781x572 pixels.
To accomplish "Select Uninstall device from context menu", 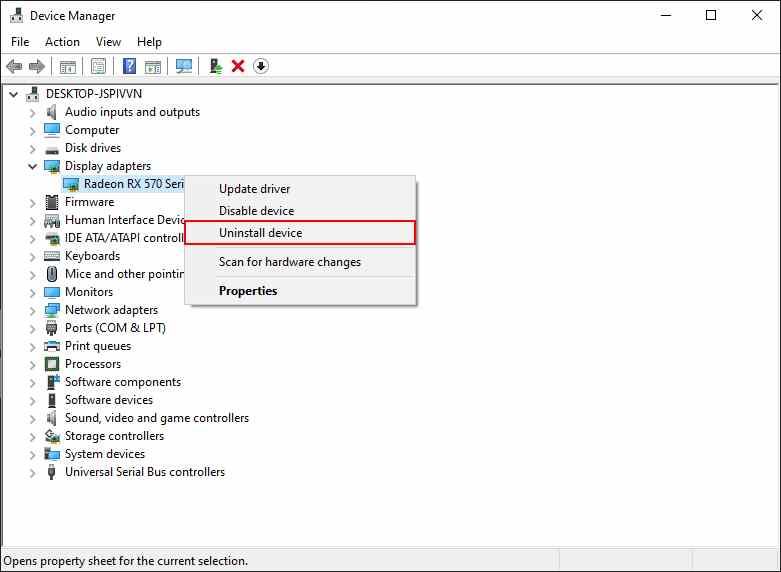I will [x=300, y=233].
